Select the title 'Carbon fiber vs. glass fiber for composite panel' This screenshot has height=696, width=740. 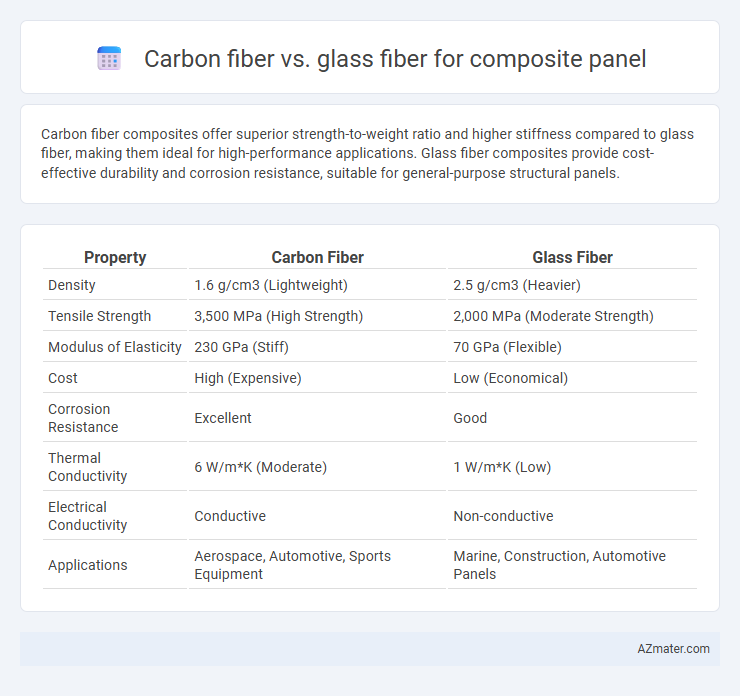(x=395, y=59)
